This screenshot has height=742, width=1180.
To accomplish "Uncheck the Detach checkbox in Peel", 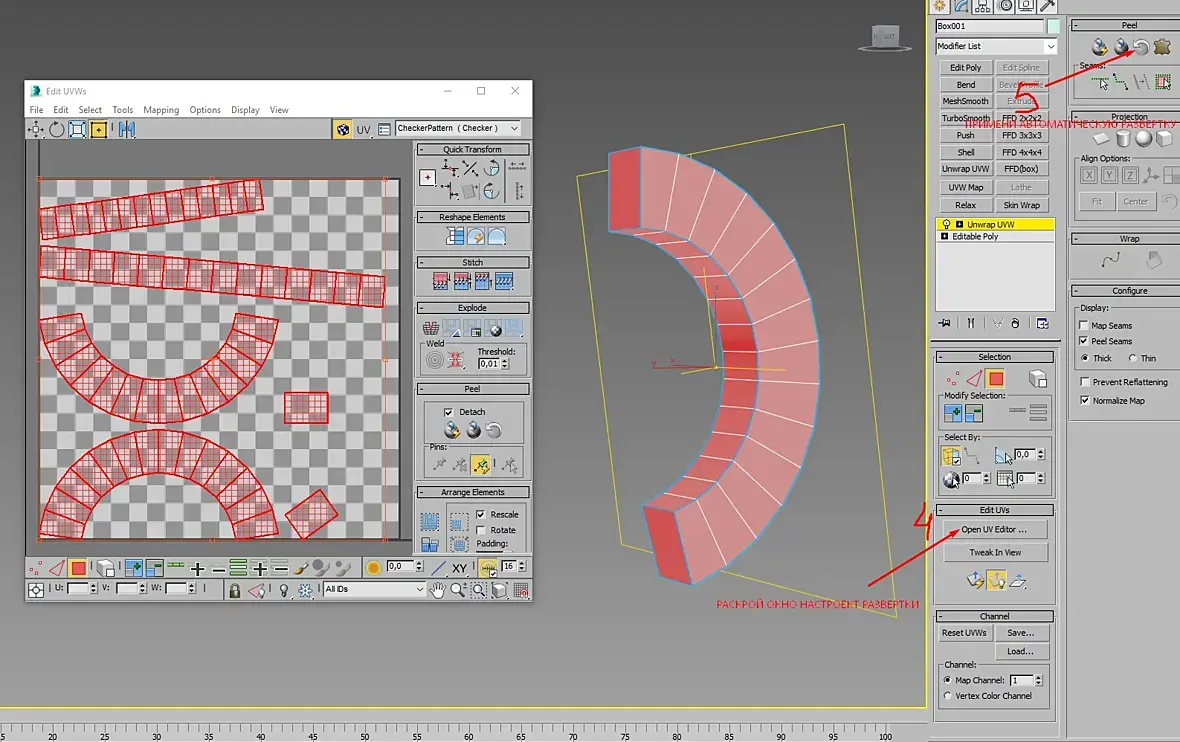I will (448, 411).
